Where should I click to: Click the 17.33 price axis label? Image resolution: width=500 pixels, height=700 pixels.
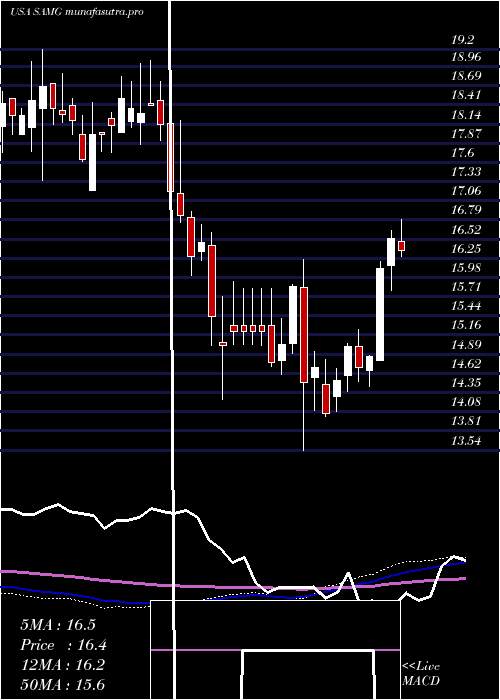point(467,172)
